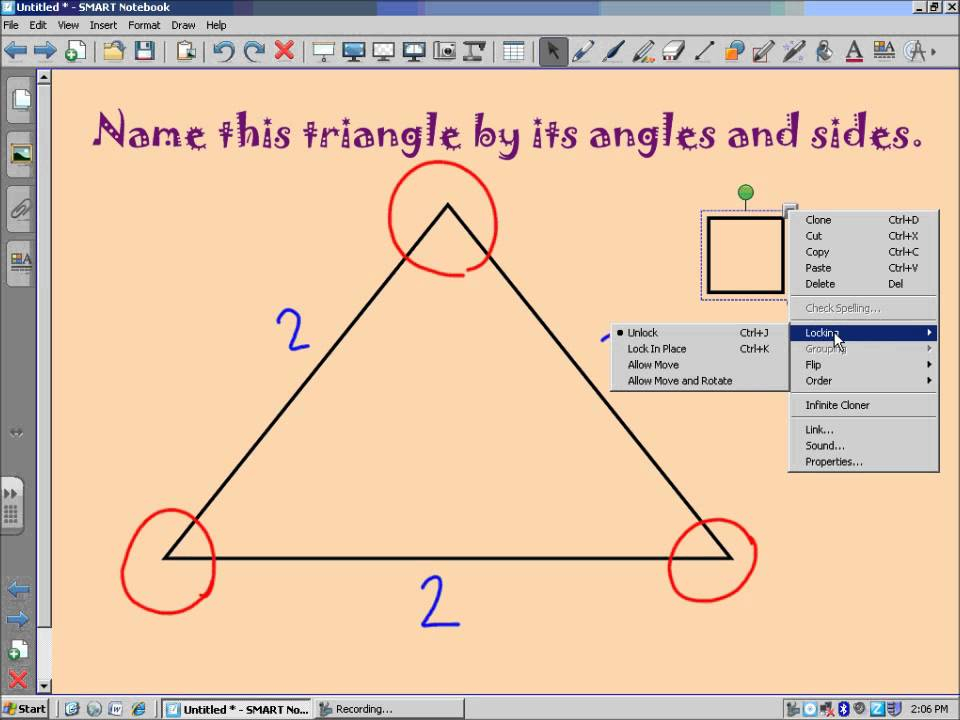Go to next page with forward arrow

(45, 51)
